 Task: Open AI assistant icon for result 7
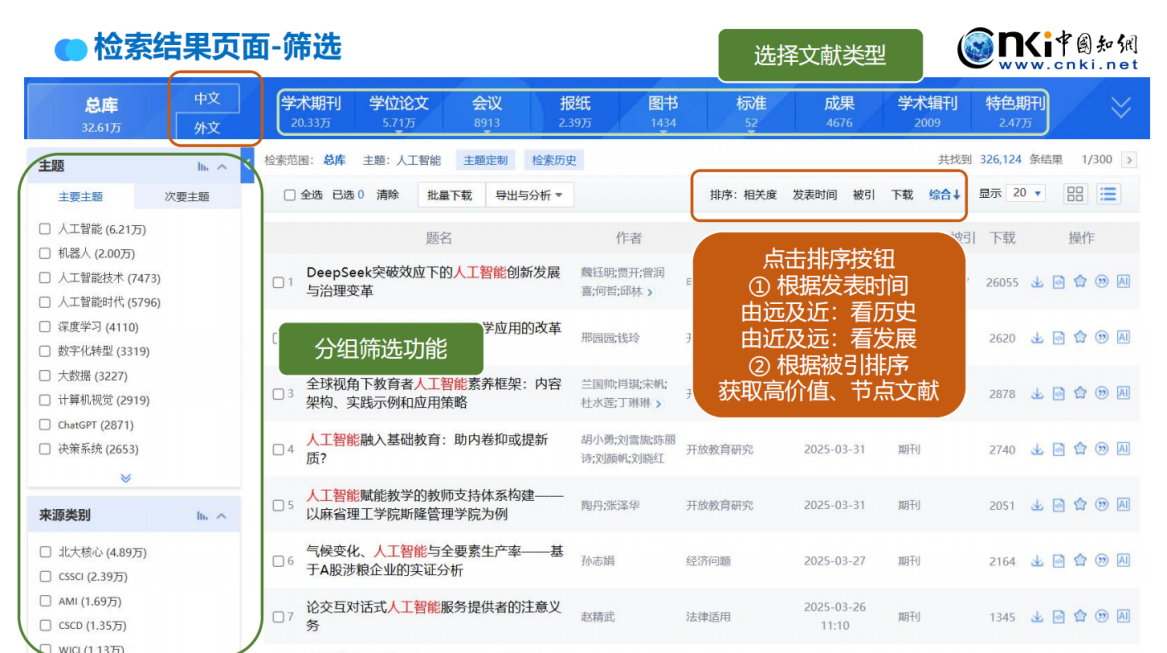click(x=1123, y=617)
